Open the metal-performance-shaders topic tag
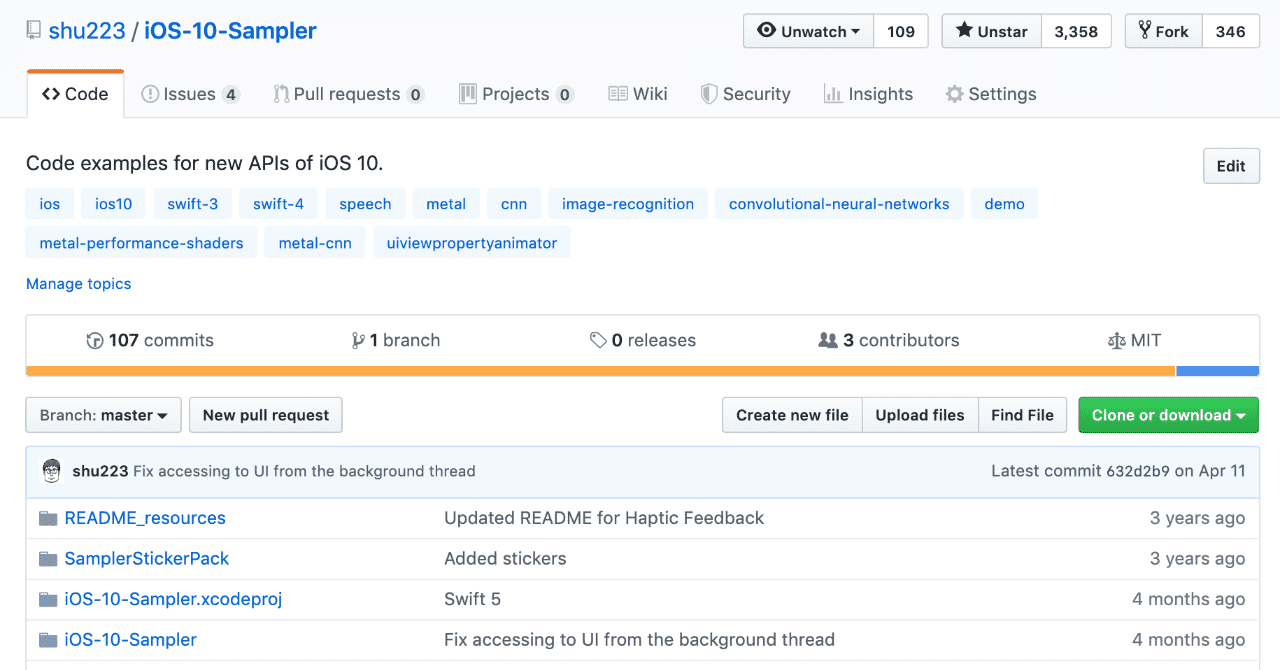The image size is (1280, 670). coord(142,243)
